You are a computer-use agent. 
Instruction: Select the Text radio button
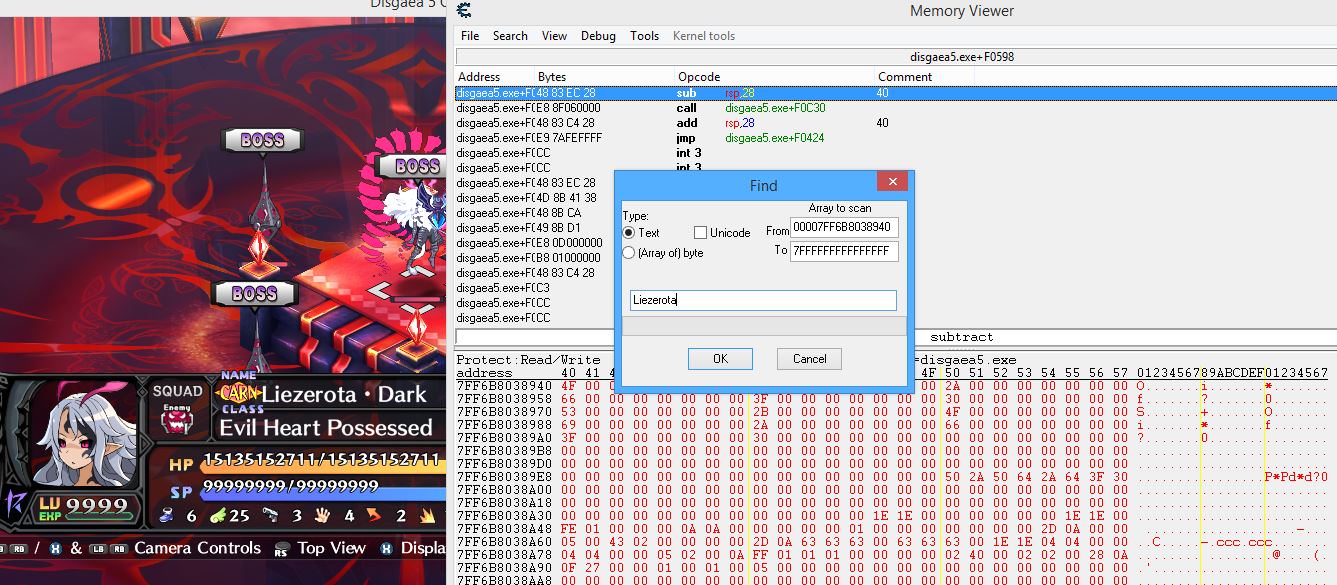click(x=629, y=233)
